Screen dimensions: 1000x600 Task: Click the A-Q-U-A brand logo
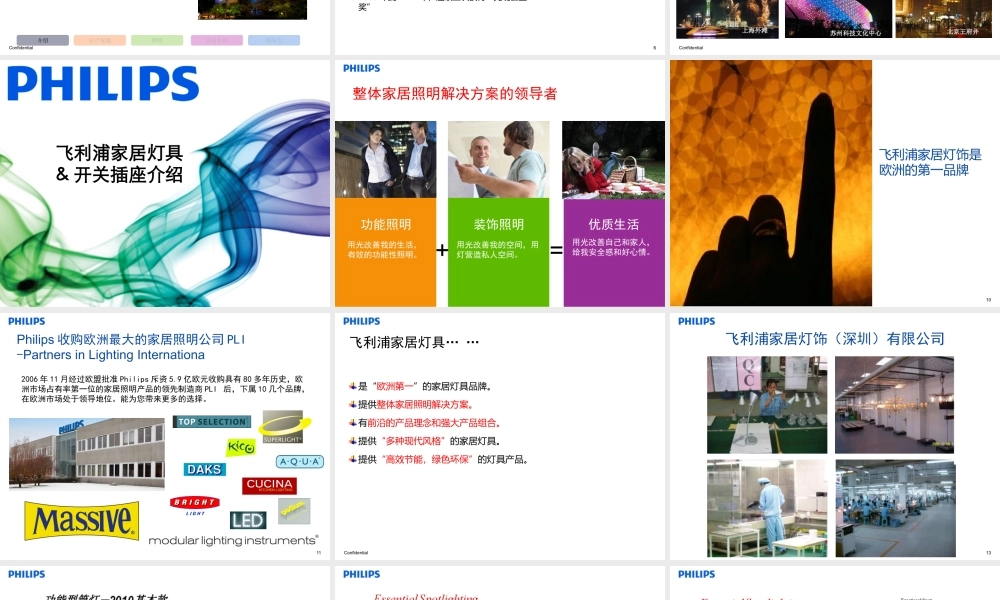(x=300, y=461)
